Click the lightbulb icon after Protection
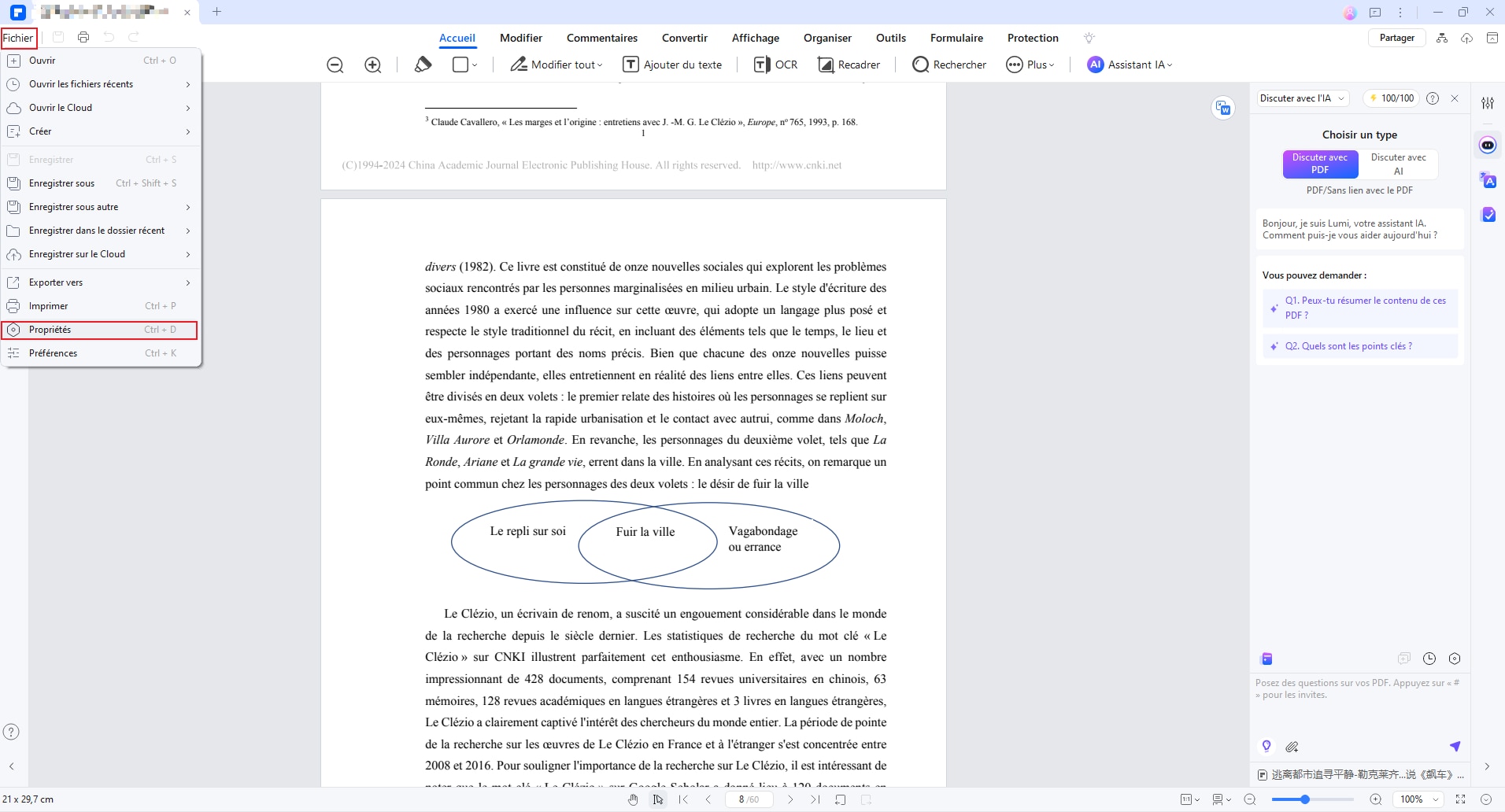The width and height of the screenshot is (1505, 812). (1089, 38)
